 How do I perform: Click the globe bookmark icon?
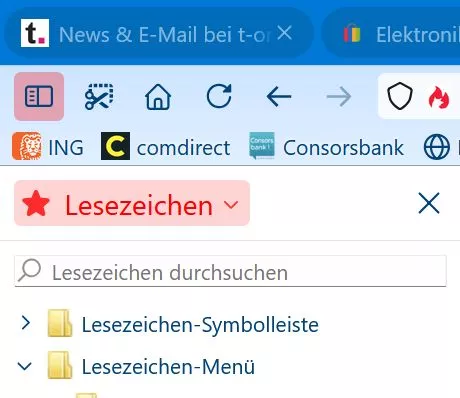[437, 147]
